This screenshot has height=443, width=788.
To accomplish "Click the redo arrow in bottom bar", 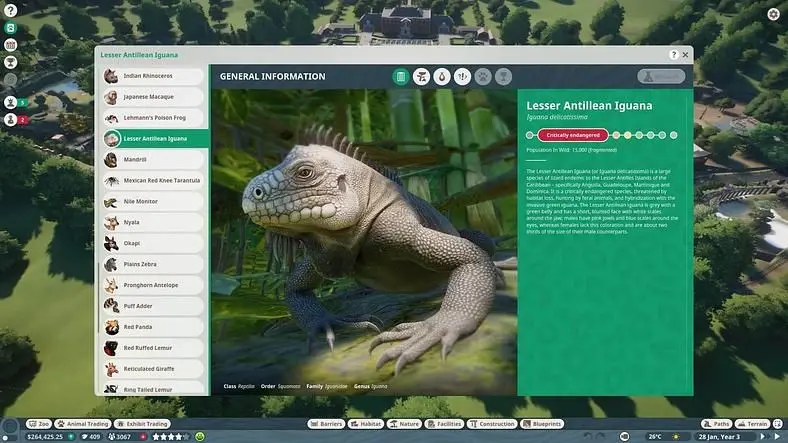I will tap(601, 436).
